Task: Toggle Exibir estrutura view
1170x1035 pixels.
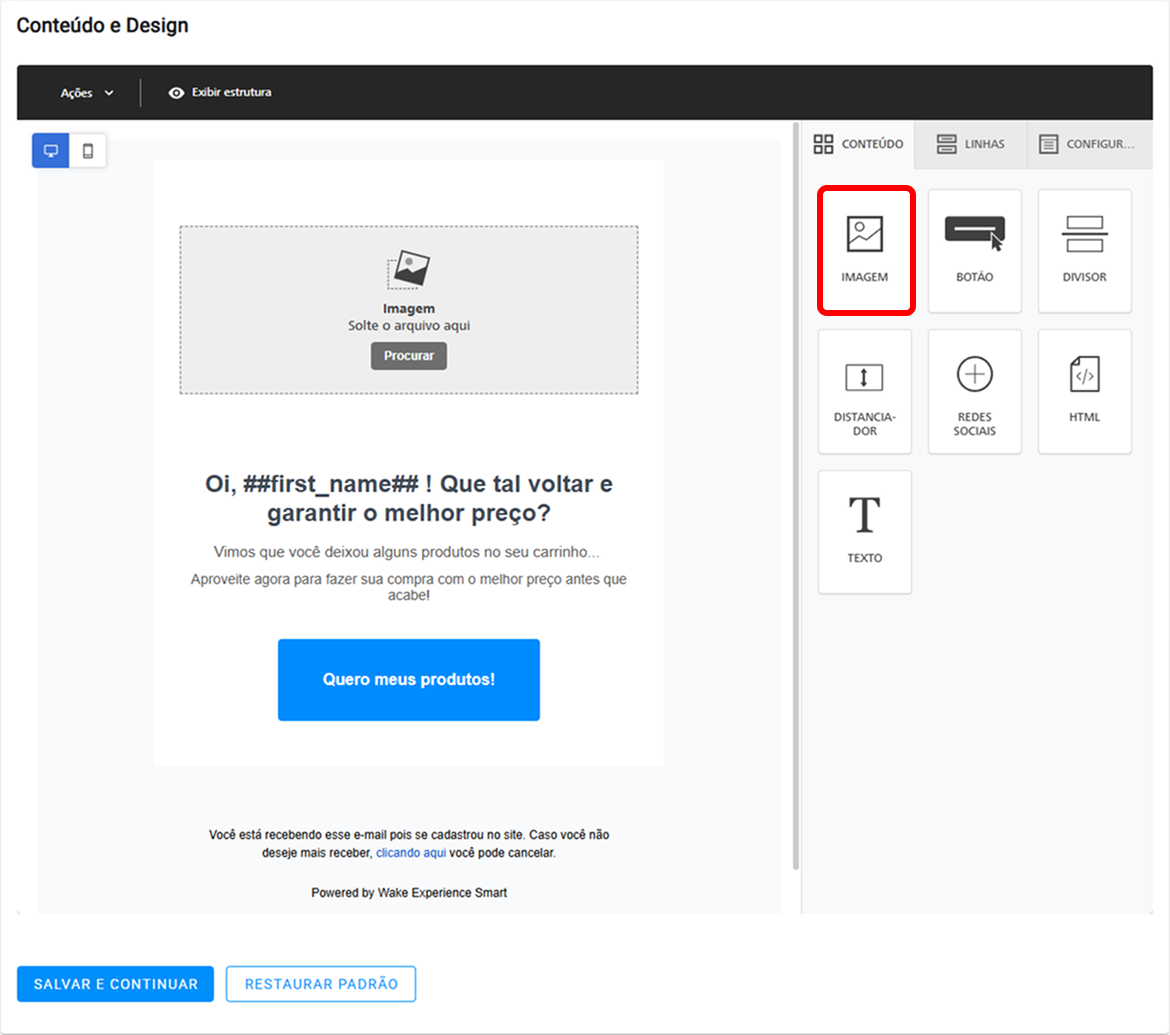Action: click(x=220, y=93)
